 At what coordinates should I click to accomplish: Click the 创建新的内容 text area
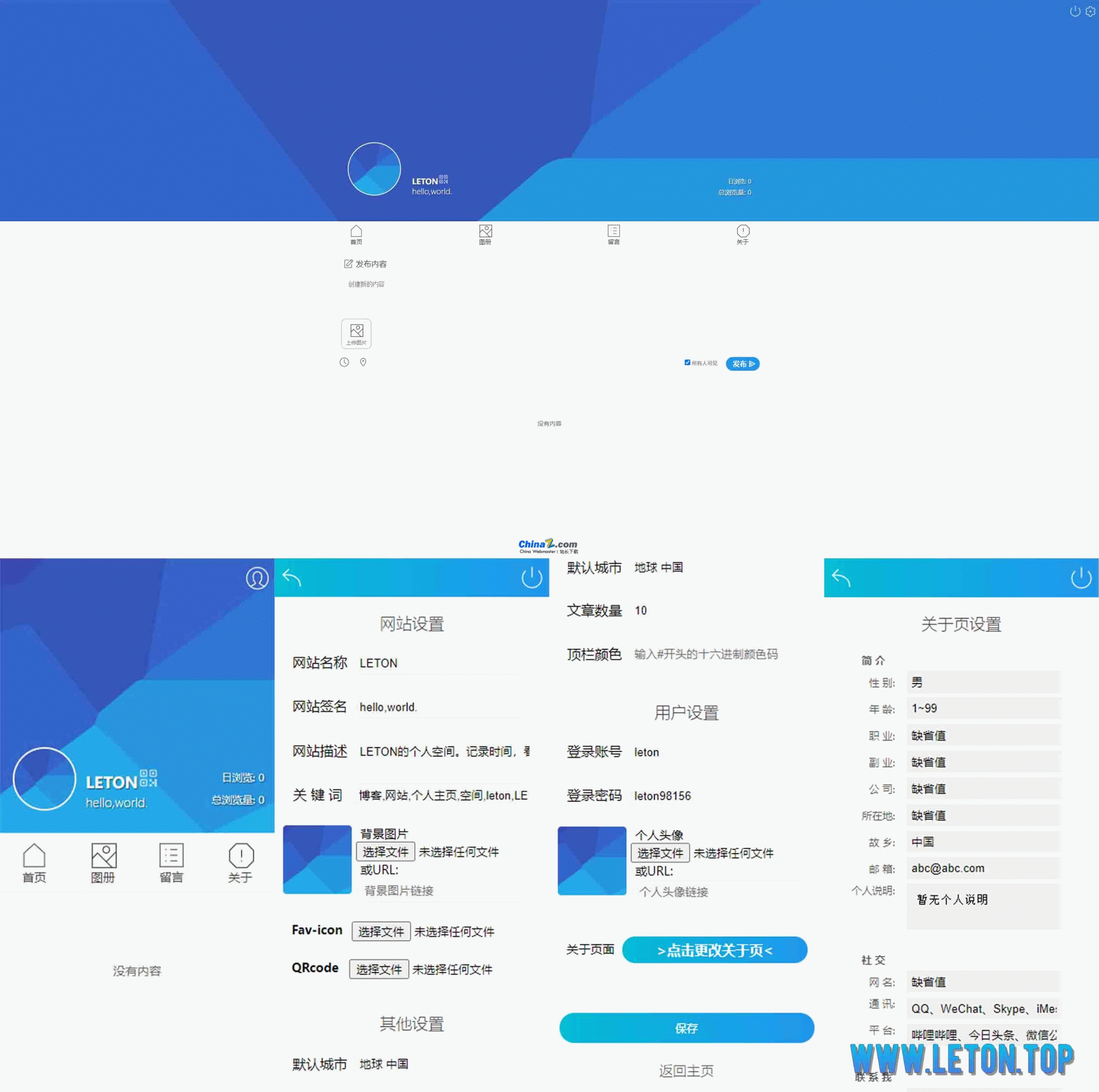366,284
